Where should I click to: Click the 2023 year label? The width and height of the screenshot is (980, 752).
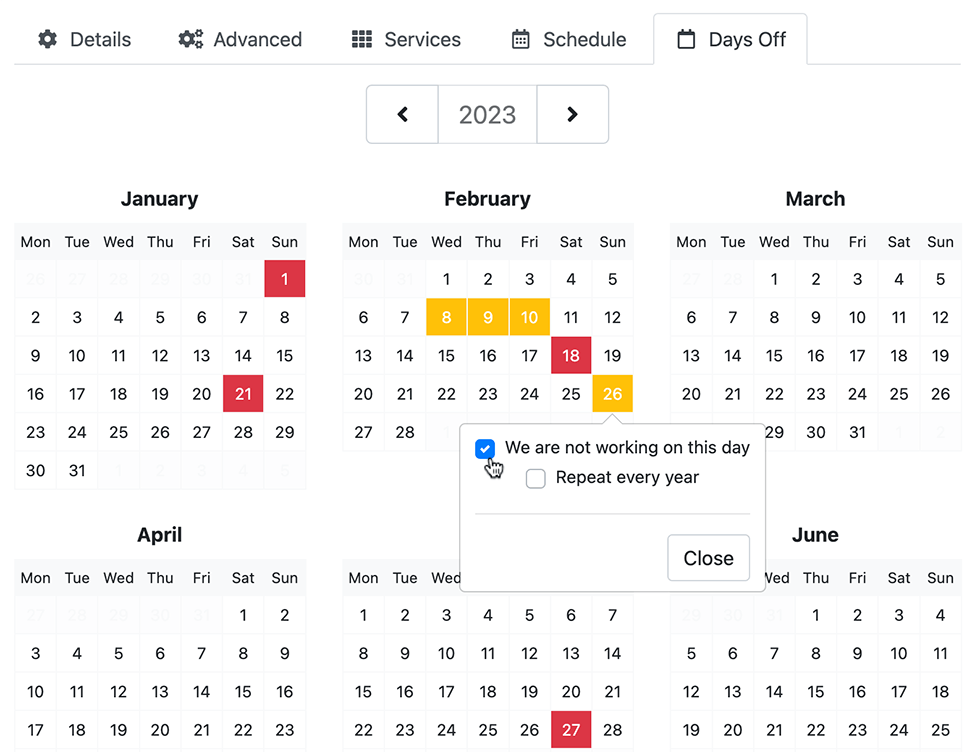(x=487, y=114)
